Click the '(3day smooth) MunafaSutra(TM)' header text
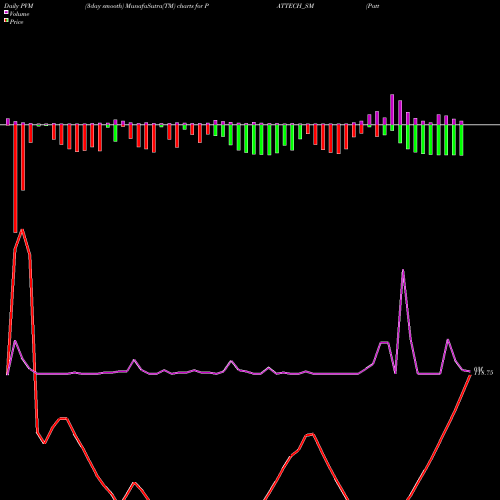 (x=130, y=6)
